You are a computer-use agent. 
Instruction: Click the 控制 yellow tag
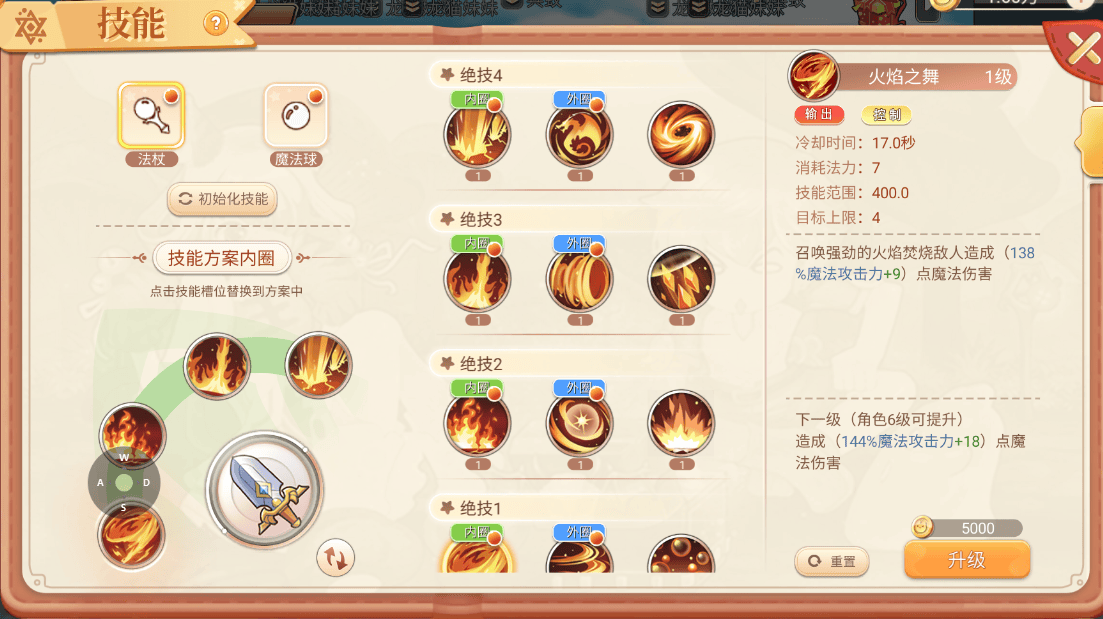tap(886, 114)
